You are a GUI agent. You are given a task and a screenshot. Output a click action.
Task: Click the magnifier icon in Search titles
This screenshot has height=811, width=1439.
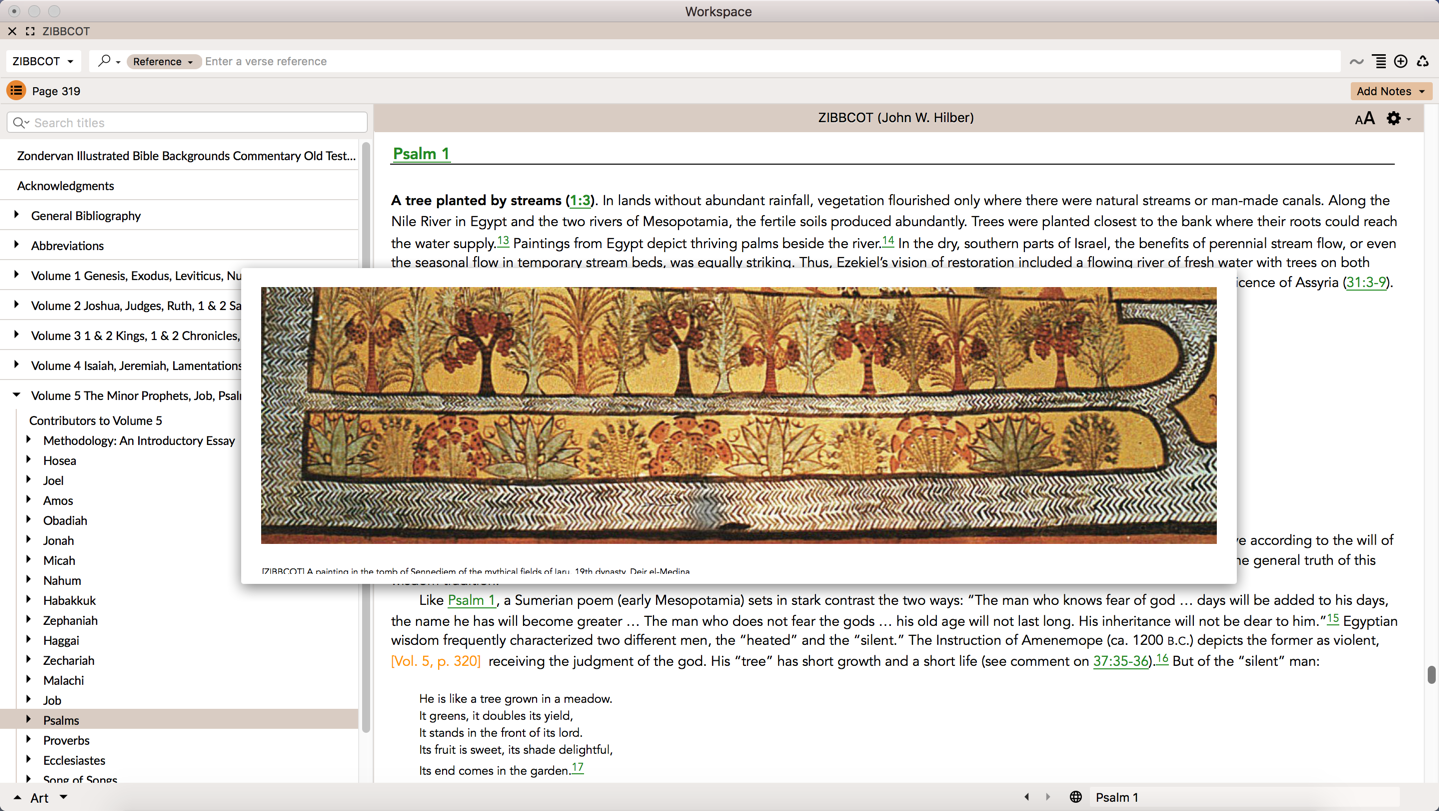coord(21,123)
